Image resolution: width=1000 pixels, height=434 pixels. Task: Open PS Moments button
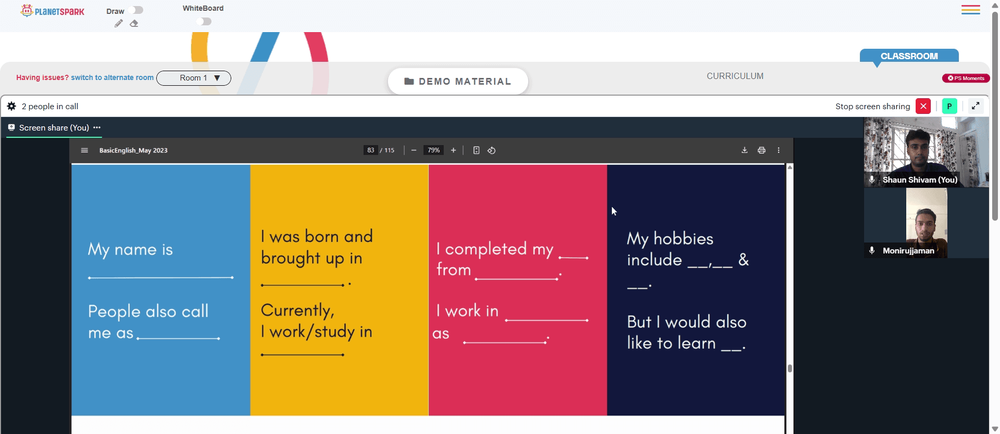(x=966, y=78)
